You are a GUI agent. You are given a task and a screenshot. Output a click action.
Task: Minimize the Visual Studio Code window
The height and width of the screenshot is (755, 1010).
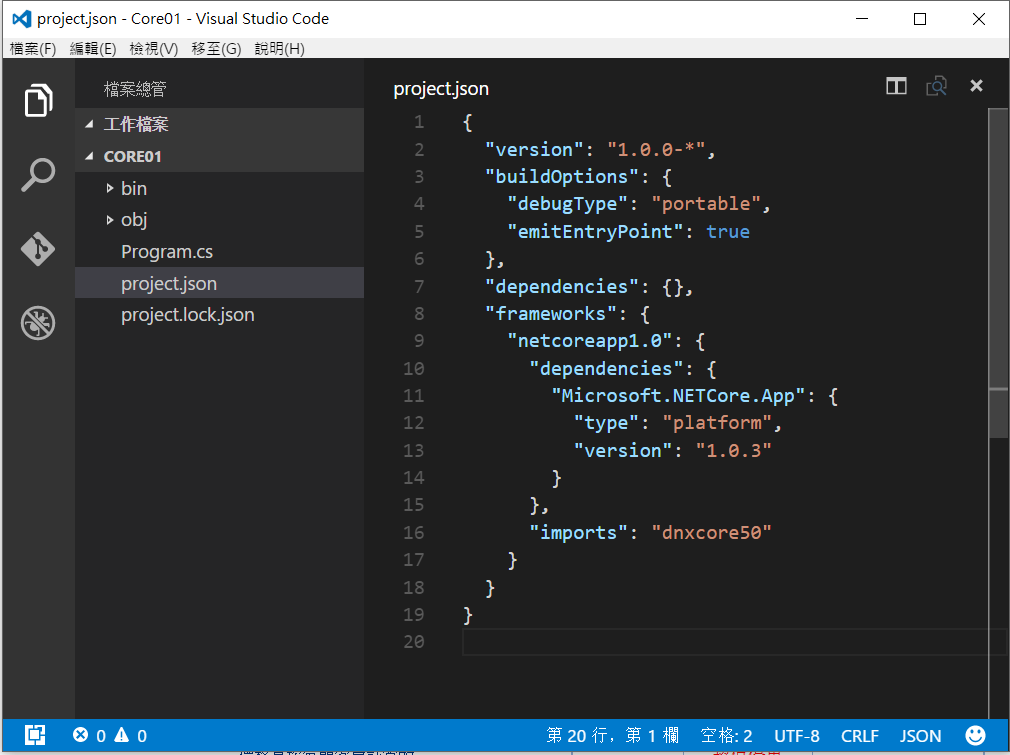(x=862, y=19)
